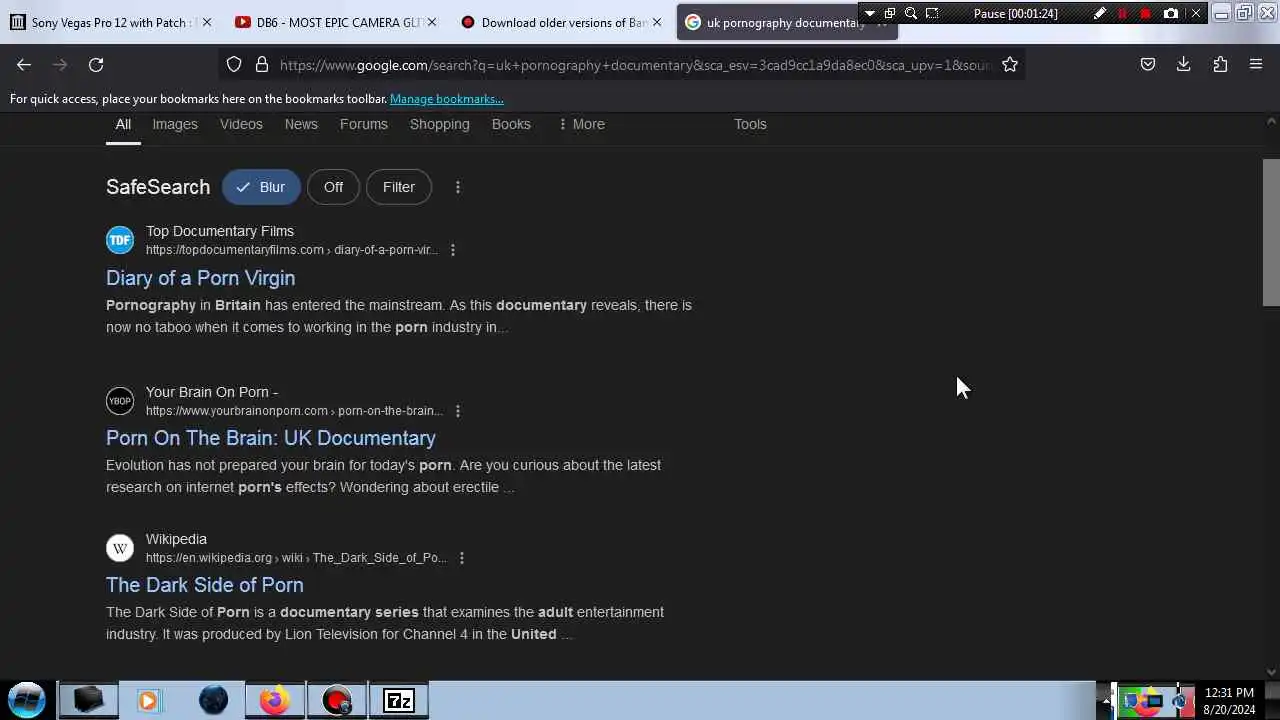Open media player taskbar icon

(148, 700)
